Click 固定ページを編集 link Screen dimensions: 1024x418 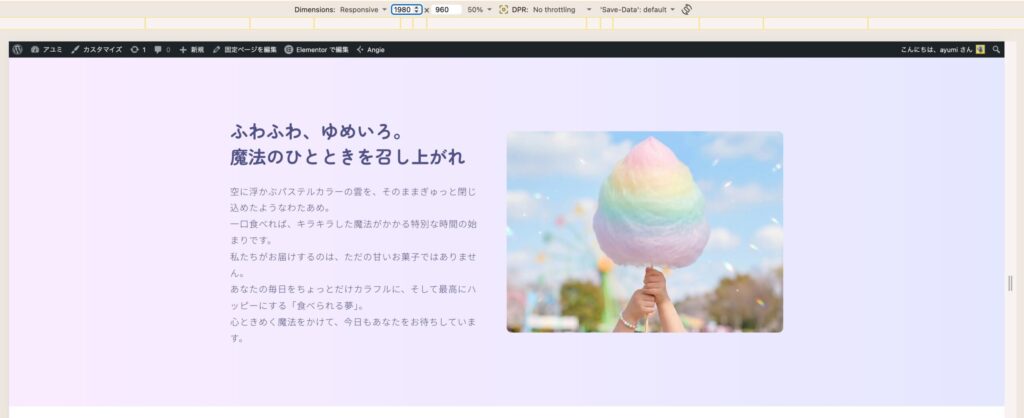tap(245, 49)
